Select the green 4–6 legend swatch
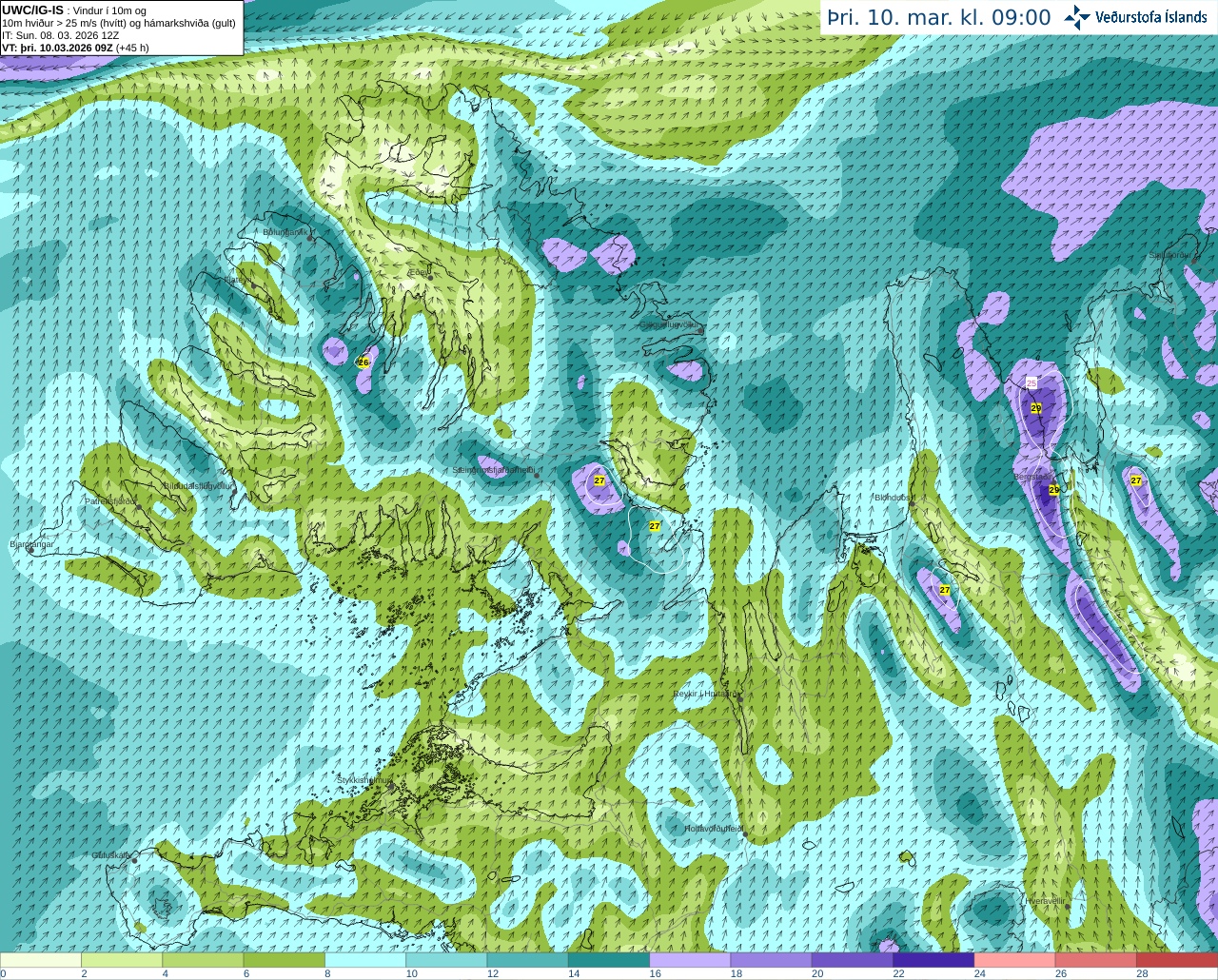 [x=204, y=960]
